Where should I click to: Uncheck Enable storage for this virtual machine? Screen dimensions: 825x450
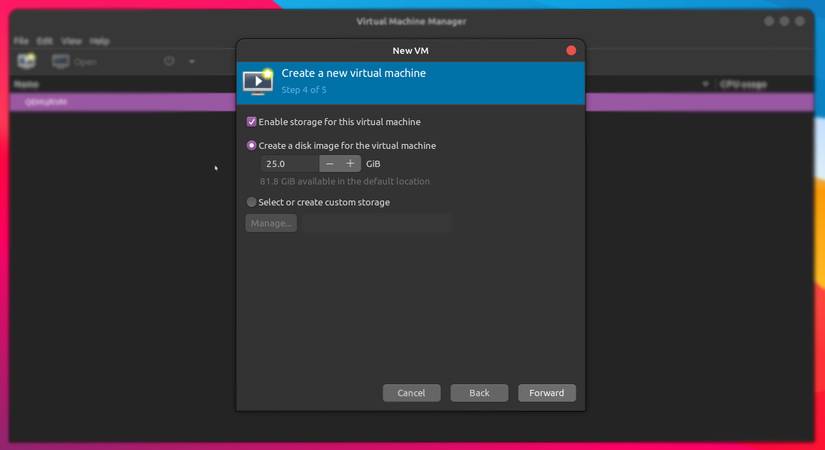click(251, 122)
